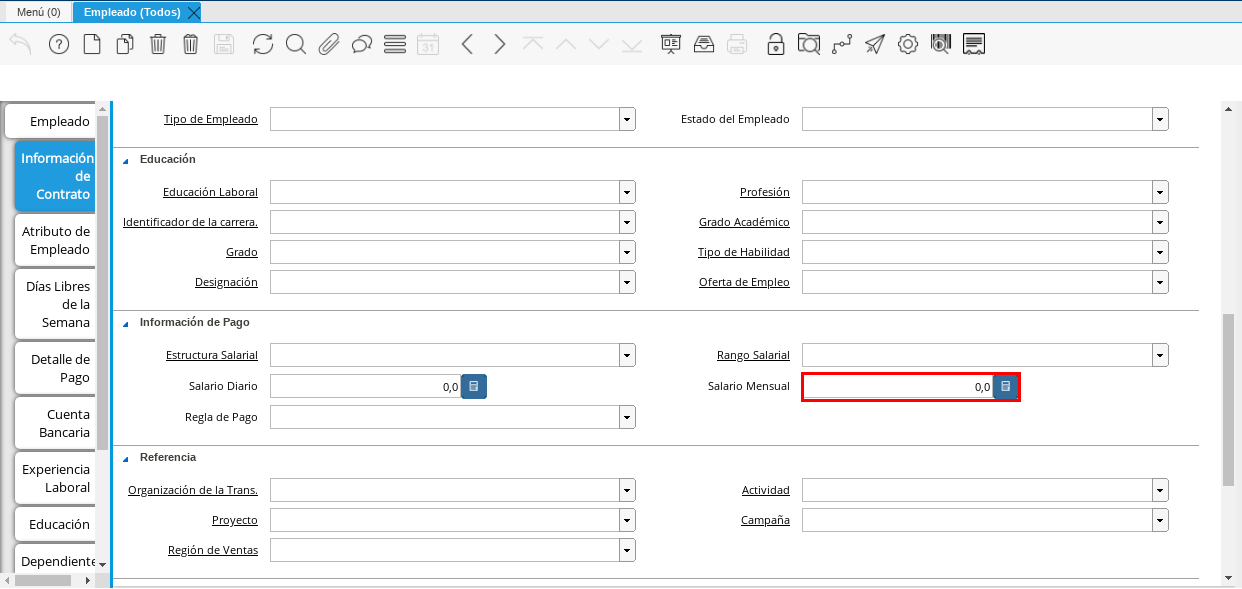Click the Campaña label link
This screenshot has height=589, width=1242.
(765, 520)
